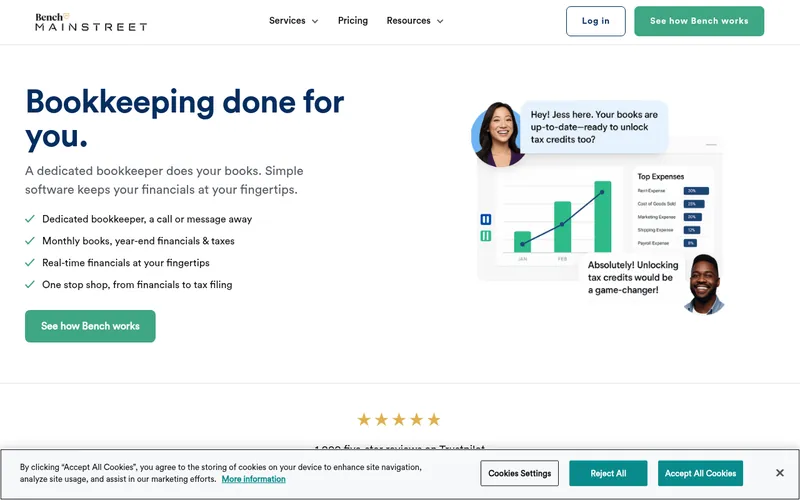Click the Log in button
800x500 pixels.
pos(595,21)
